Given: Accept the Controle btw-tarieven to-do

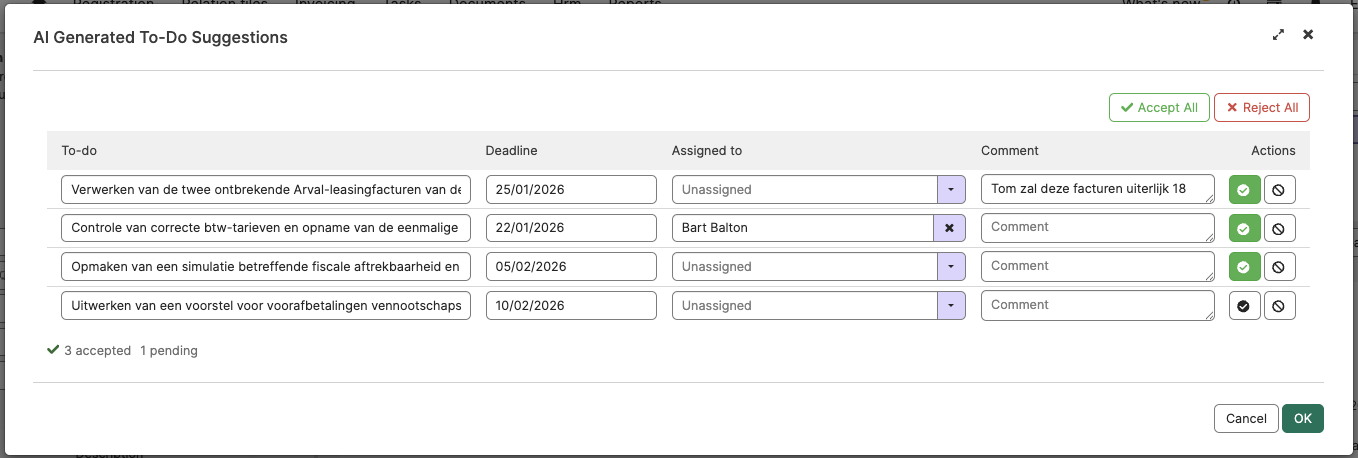Looking at the screenshot, I should pyautogui.click(x=1244, y=228).
